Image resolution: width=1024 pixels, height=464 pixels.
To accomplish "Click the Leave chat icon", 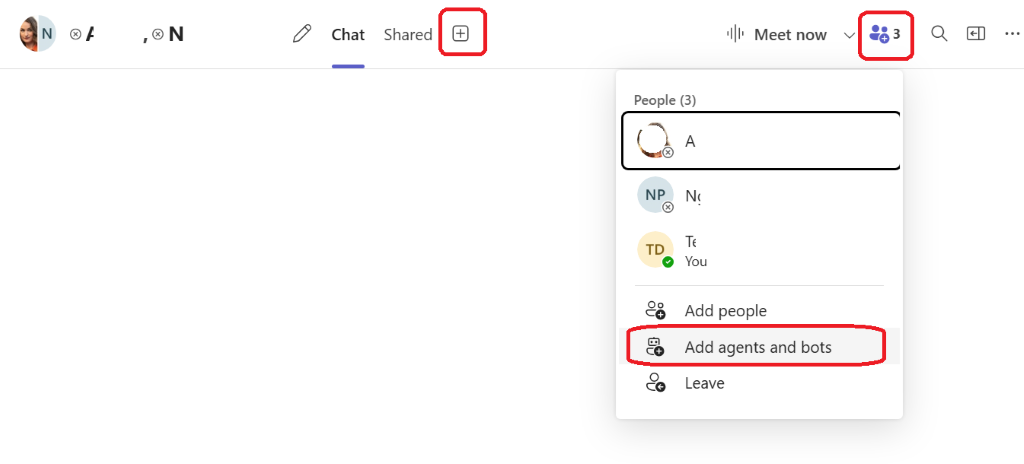I will click(x=655, y=383).
